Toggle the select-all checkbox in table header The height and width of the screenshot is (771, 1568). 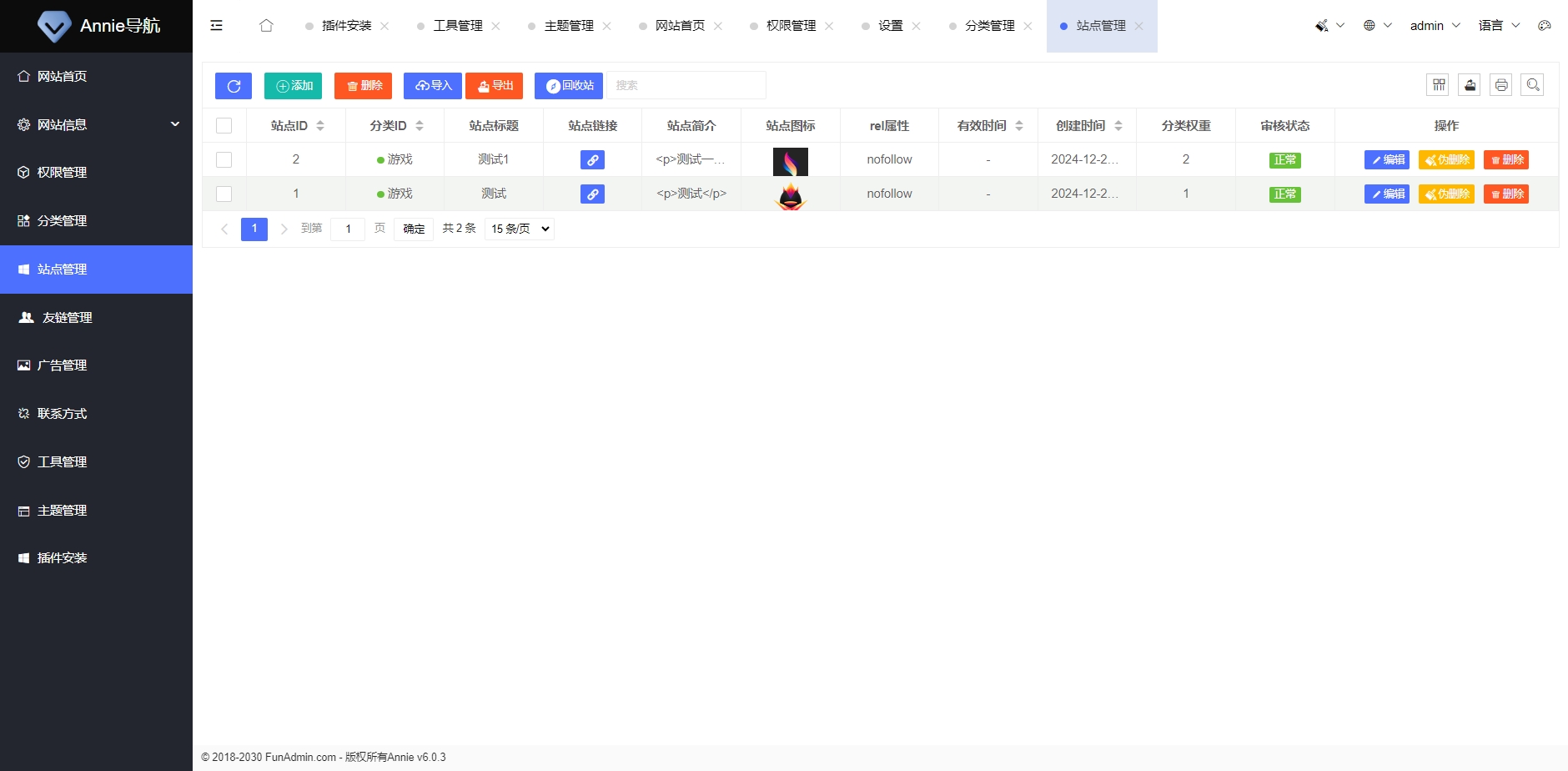click(224, 125)
